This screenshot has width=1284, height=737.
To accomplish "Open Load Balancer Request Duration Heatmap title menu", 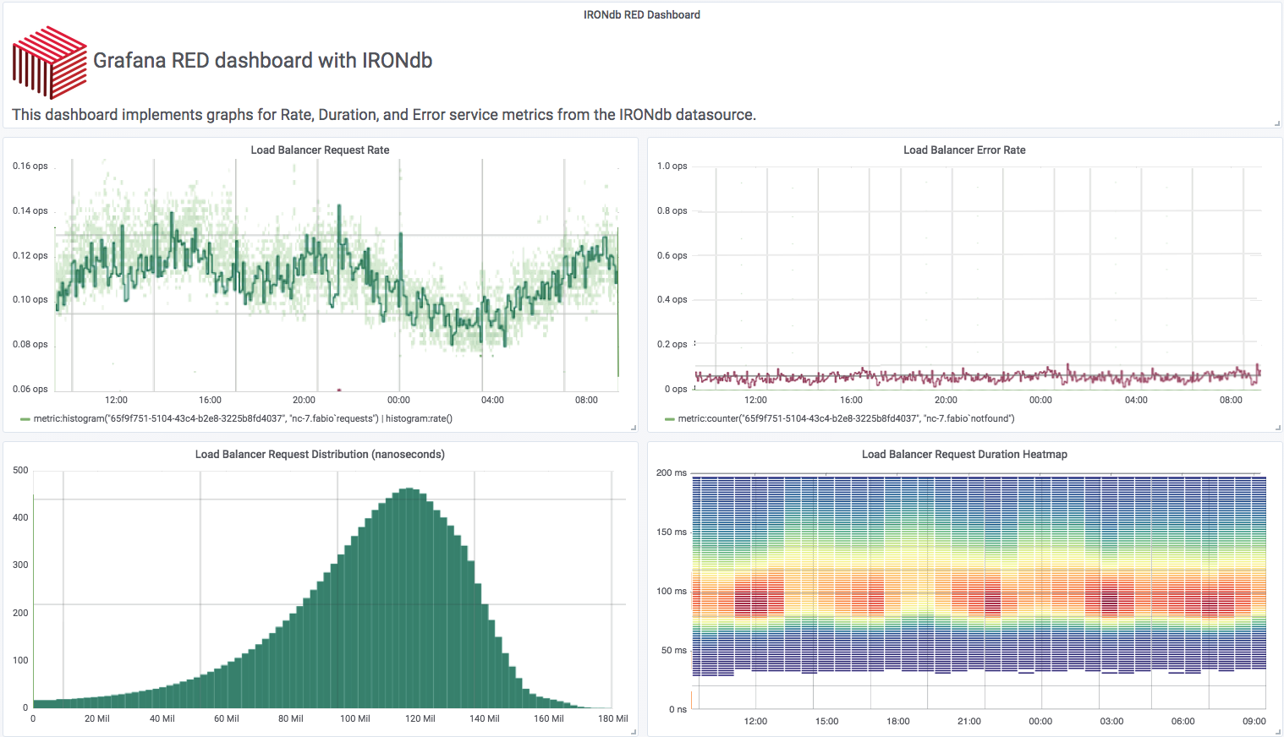I will tap(964, 454).
